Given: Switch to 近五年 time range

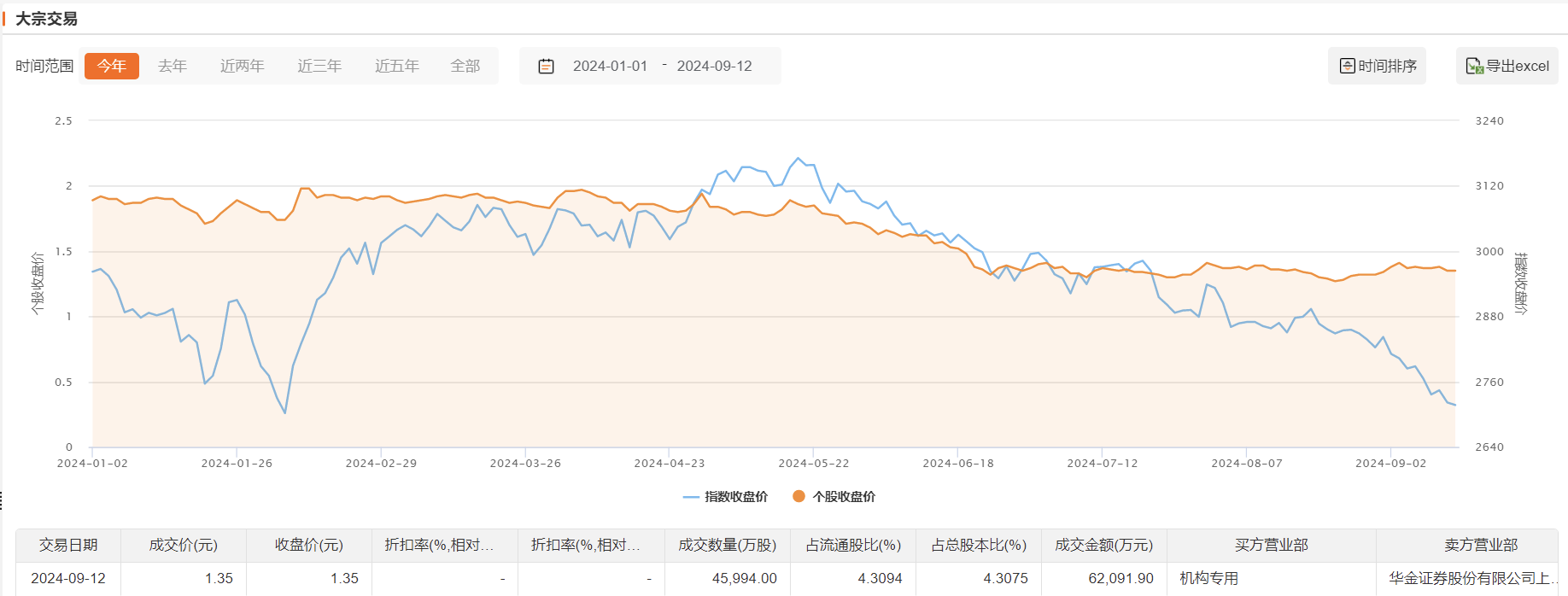Looking at the screenshot, I should (396, 66).
